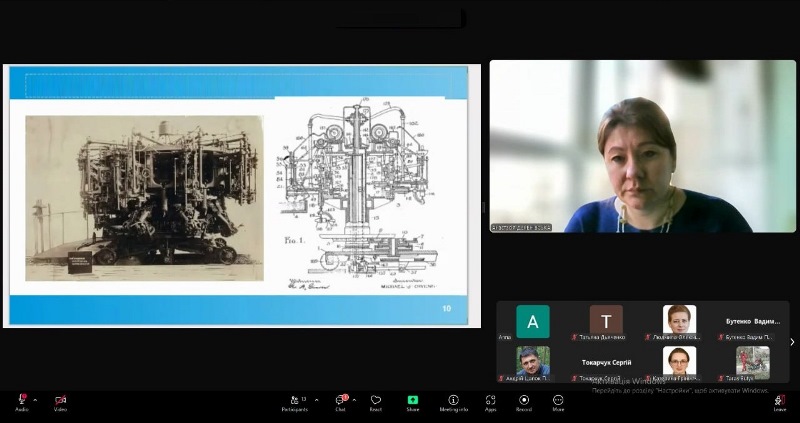The width and height of the screenshot is (800, 423).
Task: Toggle meeting recording with Record
Action: pyautogui.click(x=523, y=401)
